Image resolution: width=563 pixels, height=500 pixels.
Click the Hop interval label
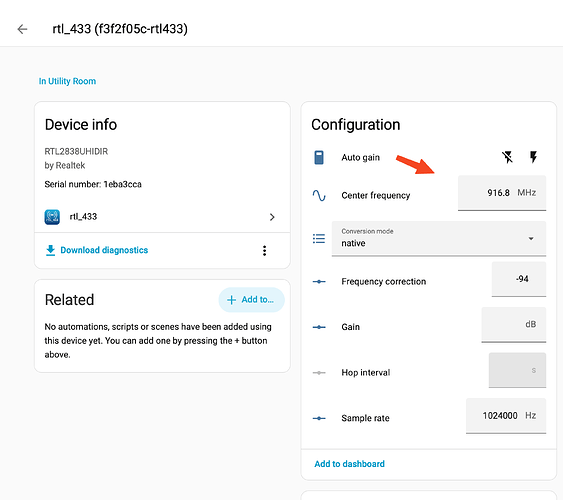[x=366, y=373]
